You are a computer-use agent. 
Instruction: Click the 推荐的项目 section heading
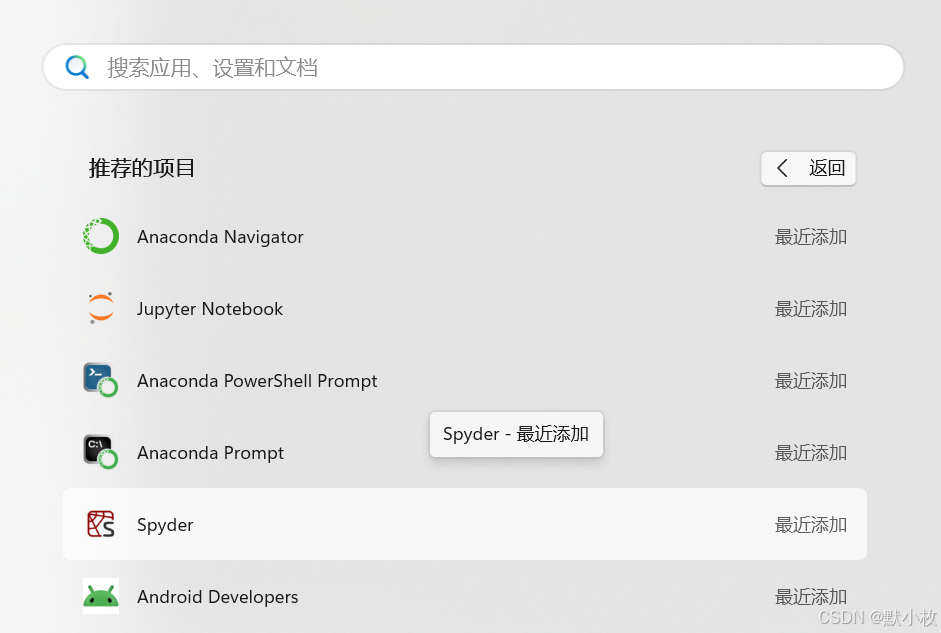[x=142, y=168]
